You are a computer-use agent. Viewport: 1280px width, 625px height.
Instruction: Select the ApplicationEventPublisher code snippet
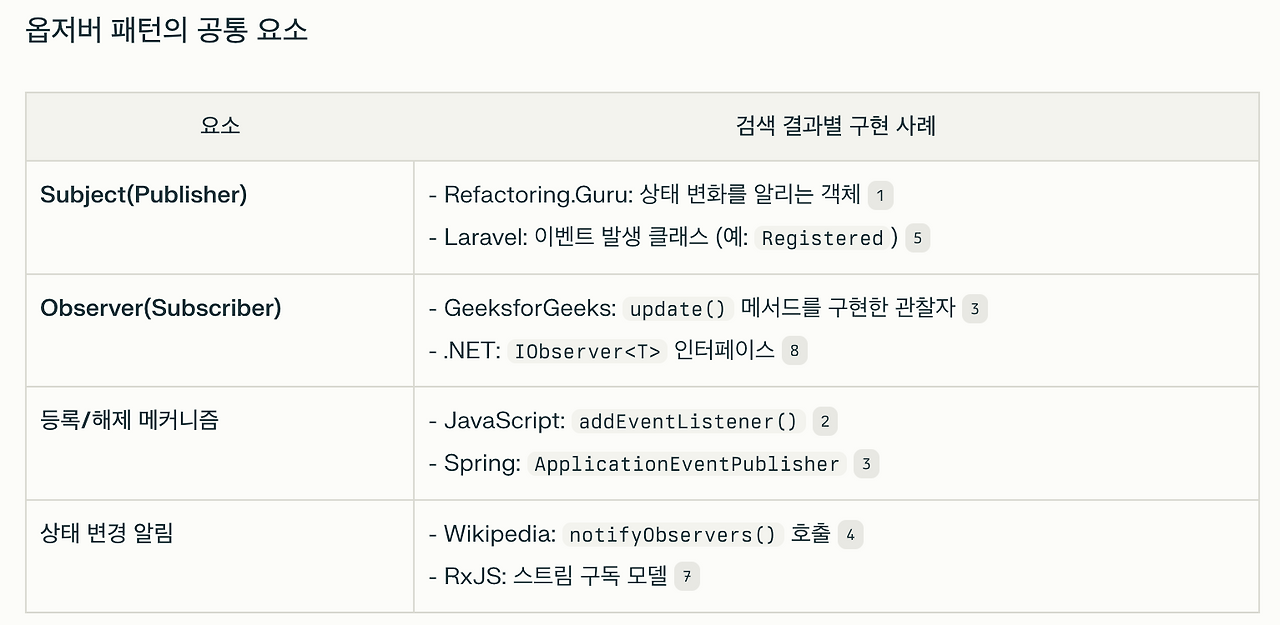tap(687, 464)
